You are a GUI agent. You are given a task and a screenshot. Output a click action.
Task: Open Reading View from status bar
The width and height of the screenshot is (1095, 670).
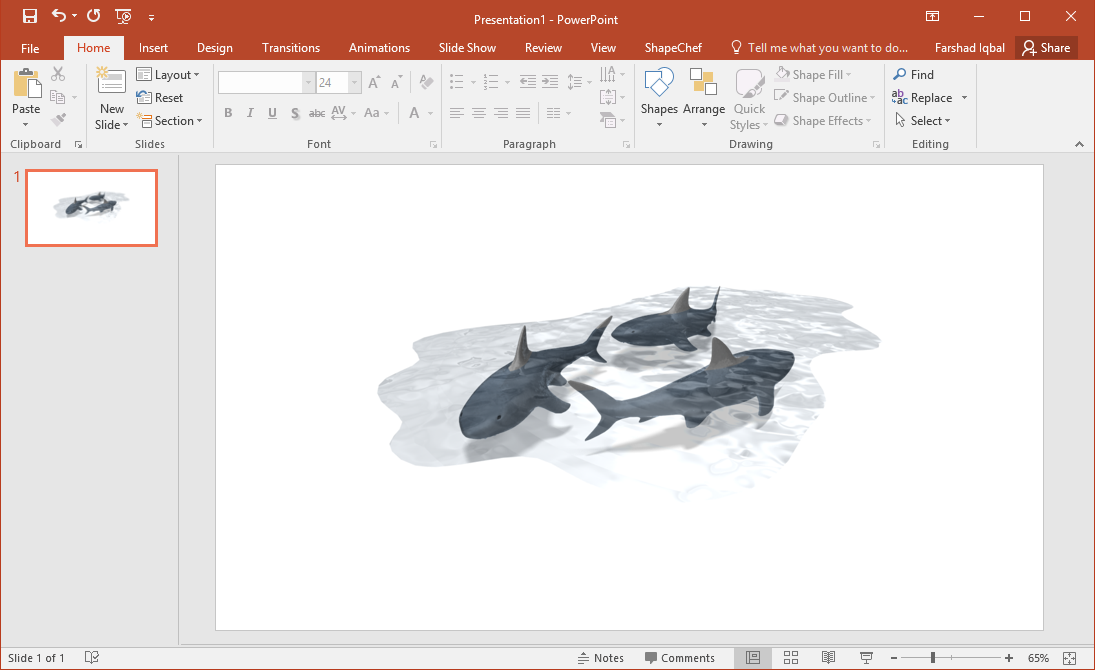coord(828,657)
